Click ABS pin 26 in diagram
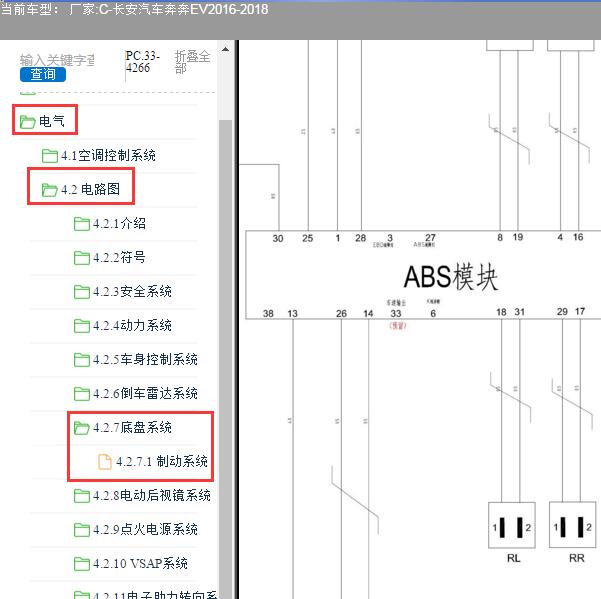 pyautogui.click(x=342, y=313)
